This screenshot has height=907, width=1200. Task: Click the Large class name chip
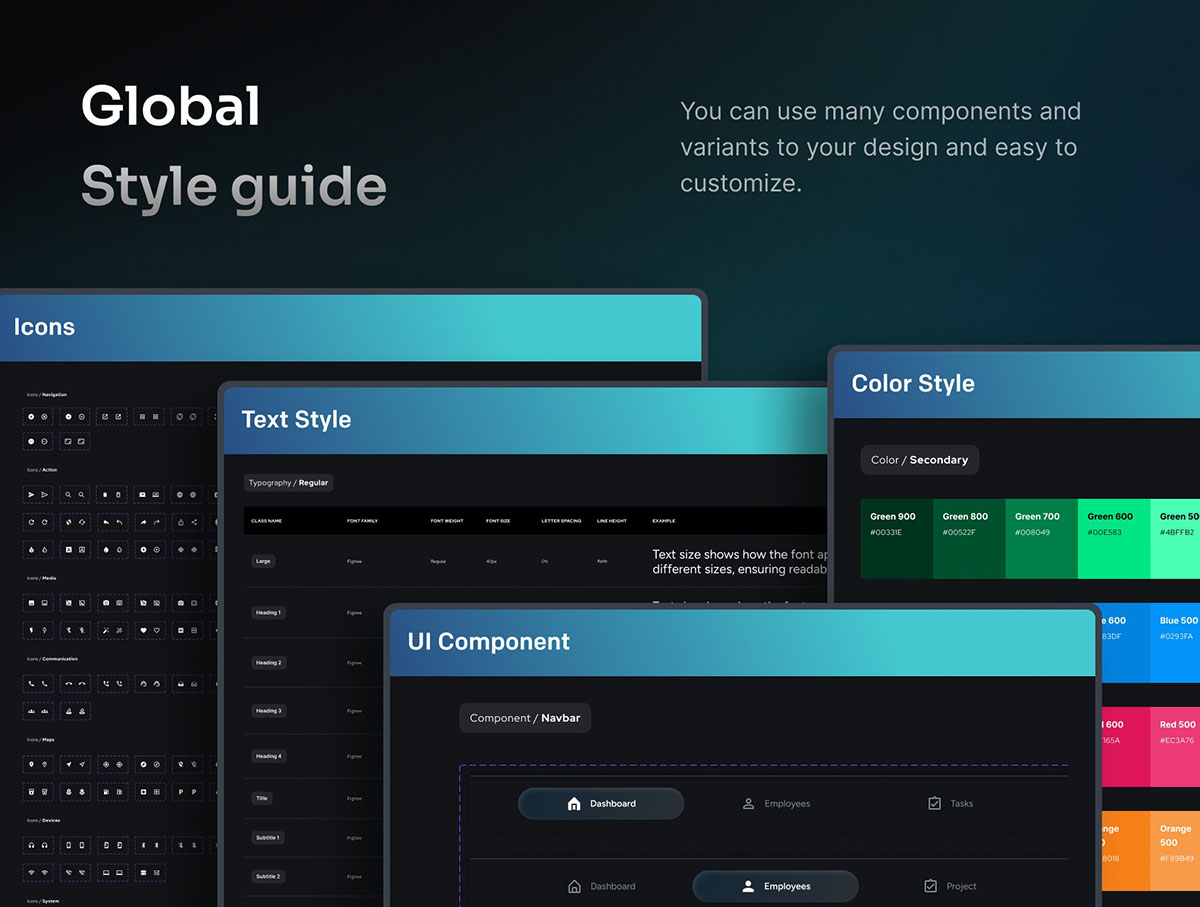263,561
